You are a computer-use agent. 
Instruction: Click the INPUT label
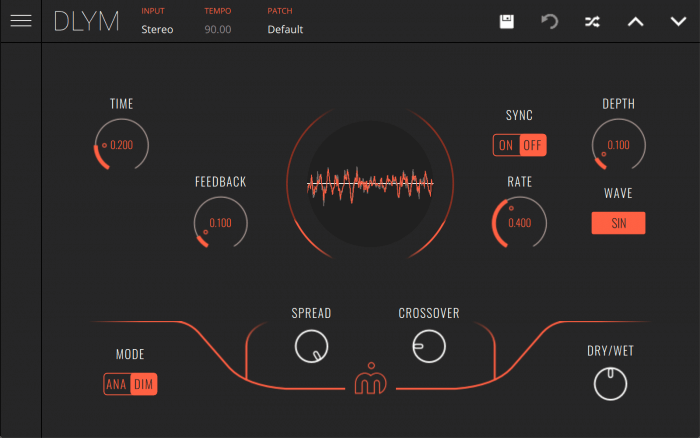coord(153,11)
